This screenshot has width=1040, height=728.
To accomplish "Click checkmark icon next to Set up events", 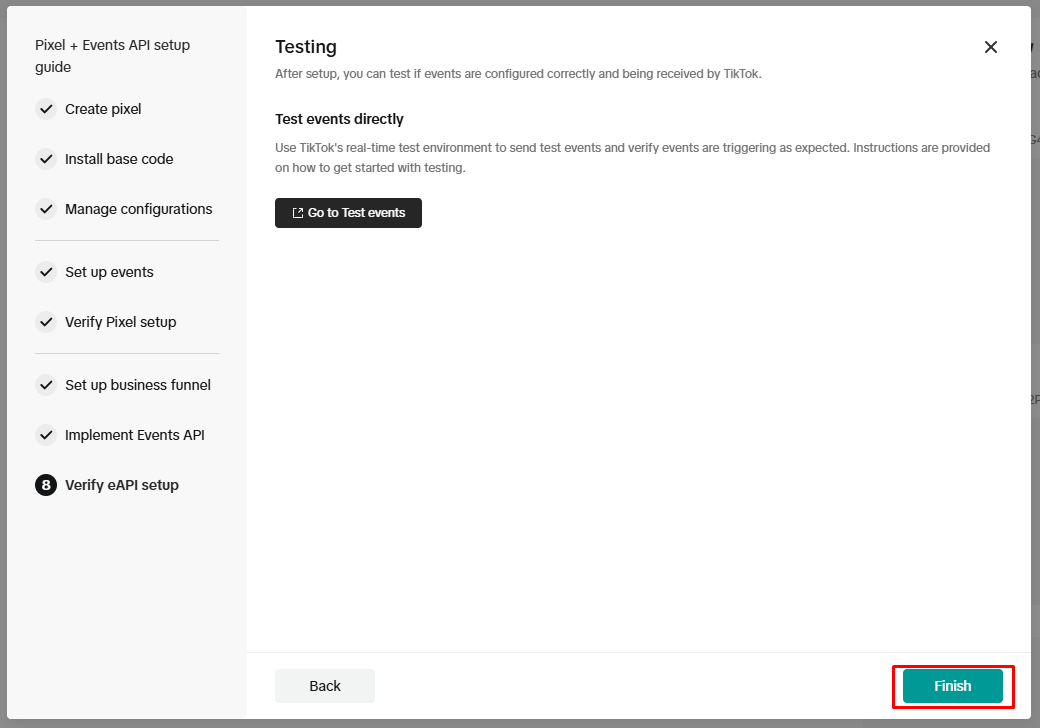I will pyautogui.click(x=46, y=272).
